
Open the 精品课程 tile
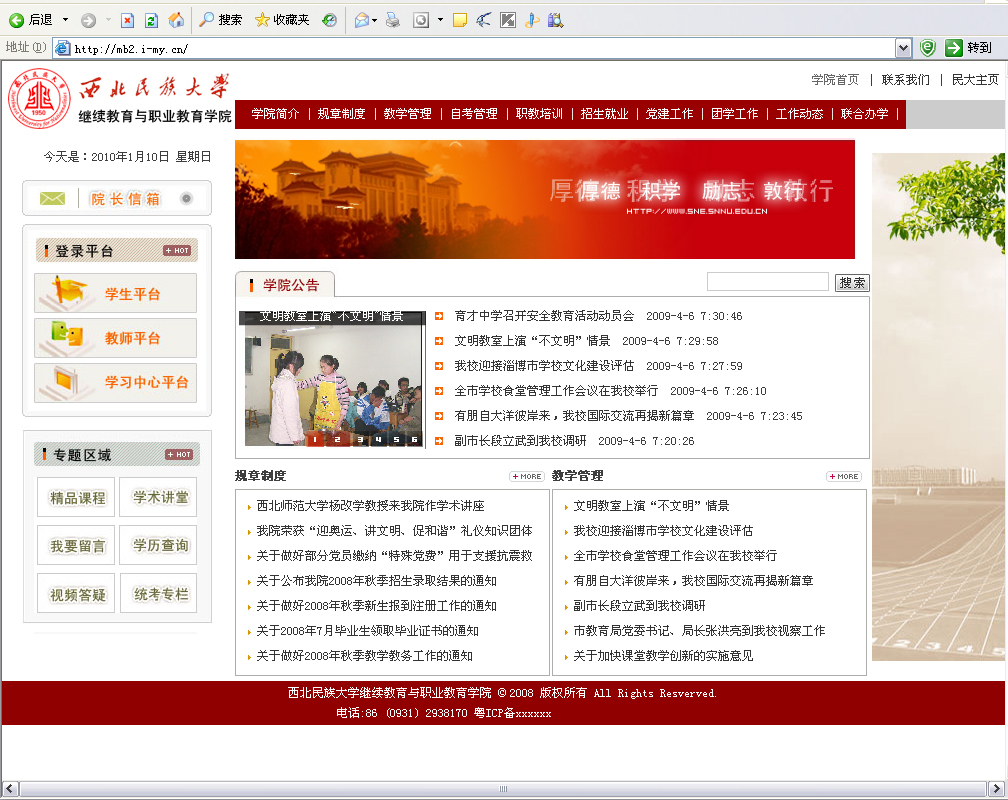[x=76, y=497]
